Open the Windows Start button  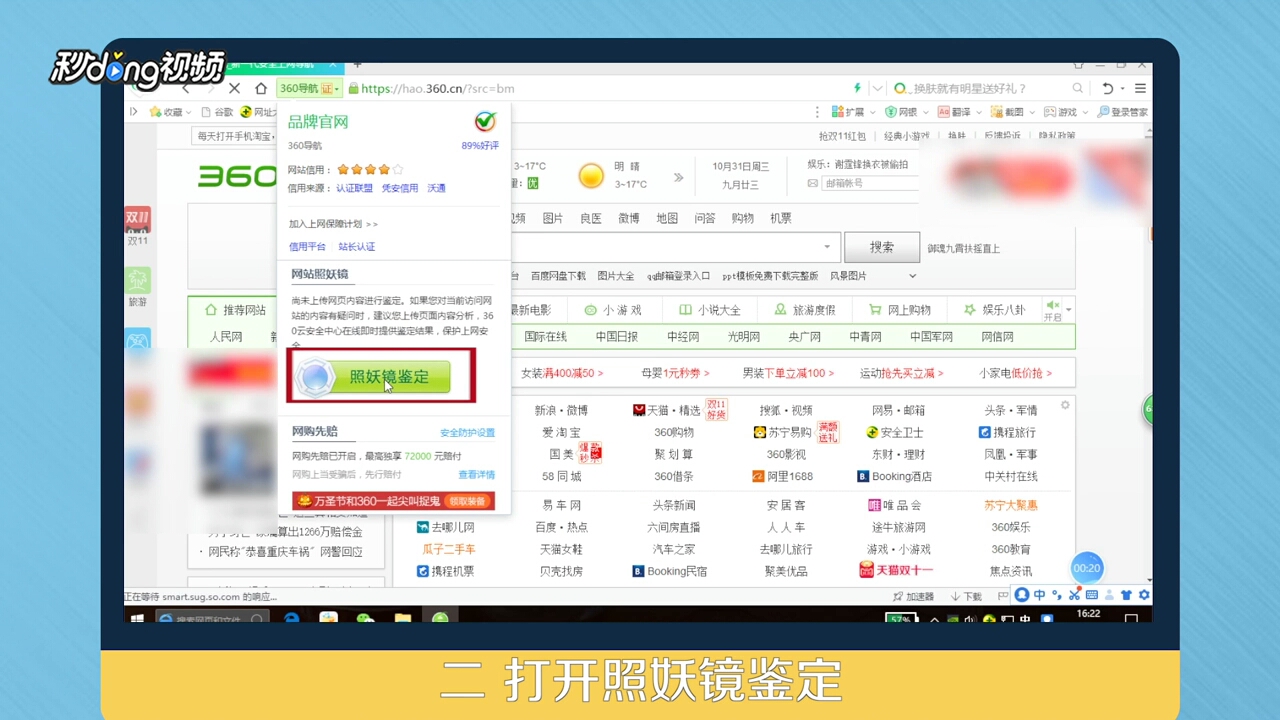click(x=136, y=620)
